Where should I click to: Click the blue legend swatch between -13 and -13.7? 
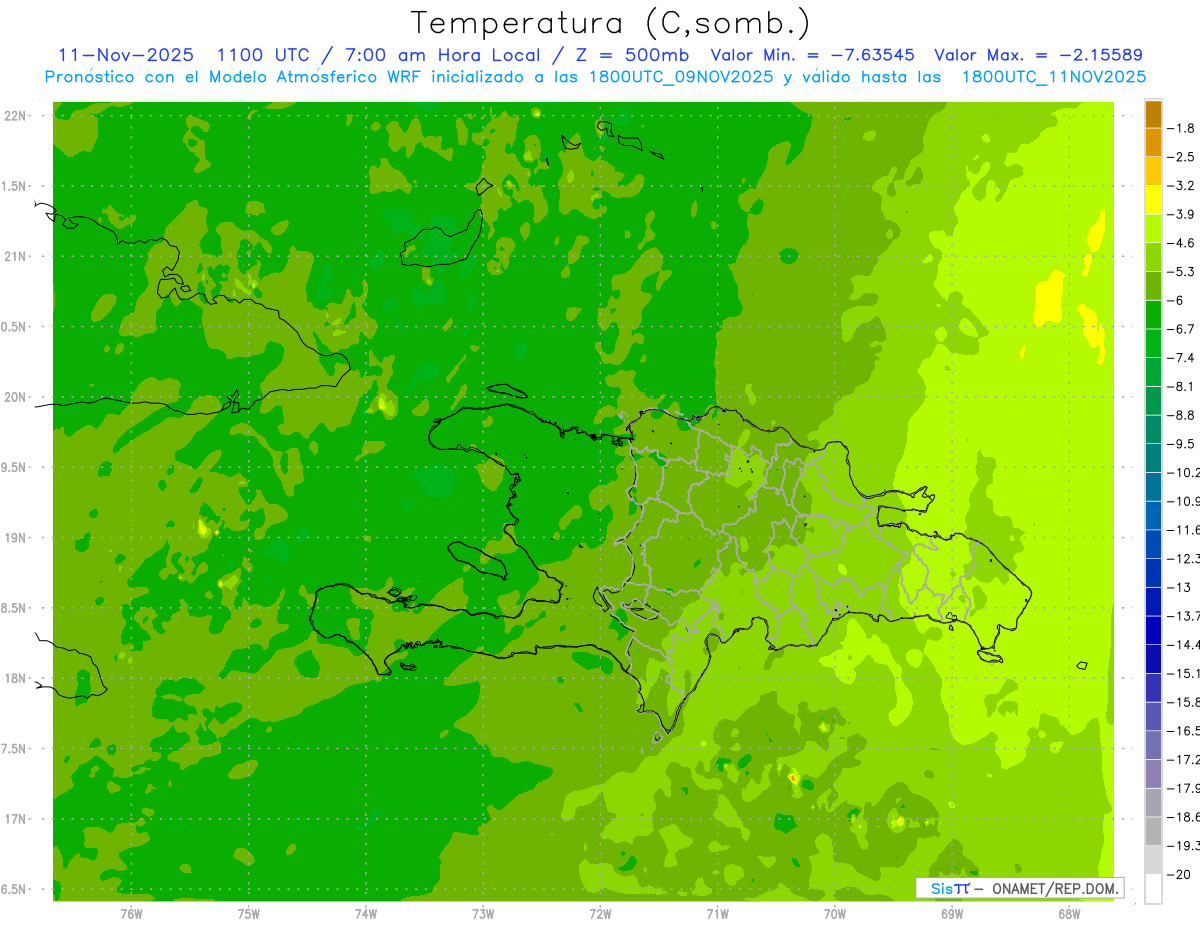pos(1153,600)
